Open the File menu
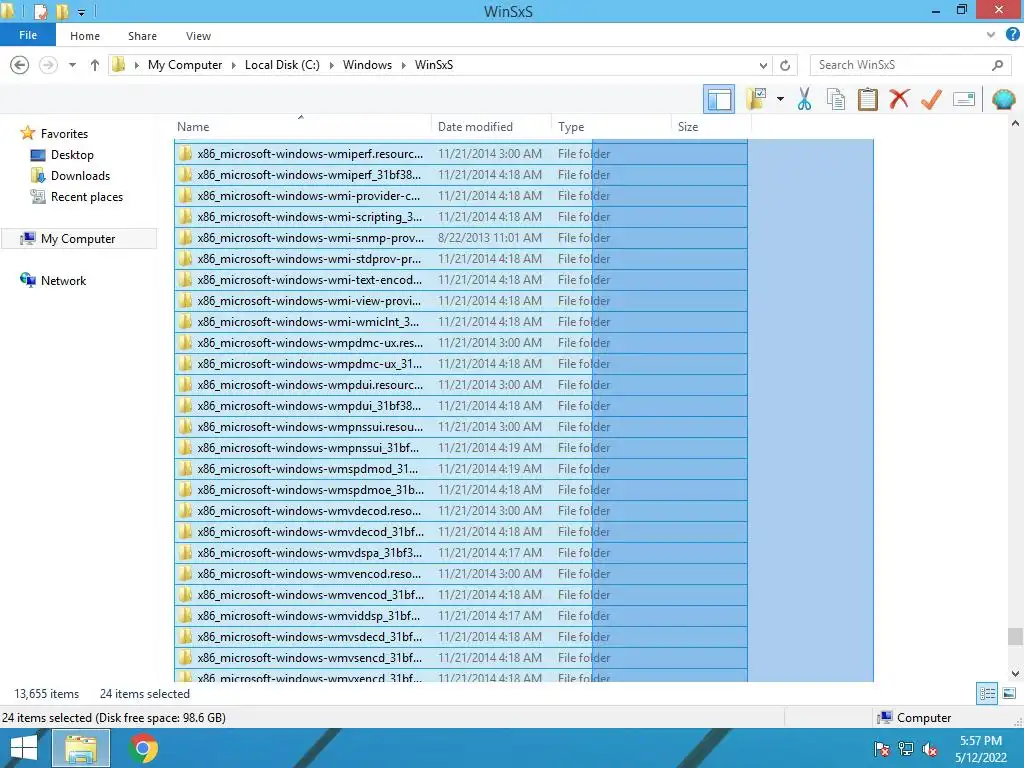 [x=28, y=35]
